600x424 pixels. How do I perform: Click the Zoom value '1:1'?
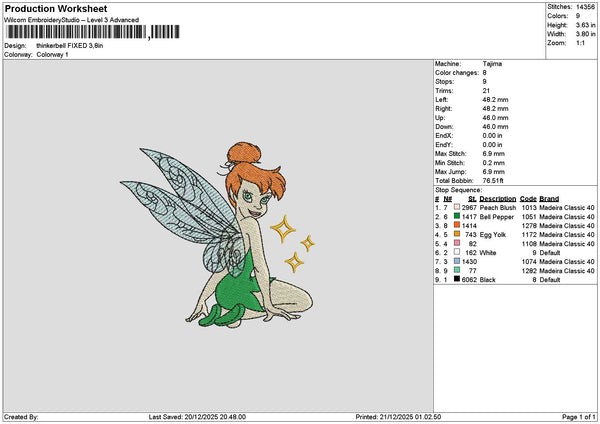580,43
